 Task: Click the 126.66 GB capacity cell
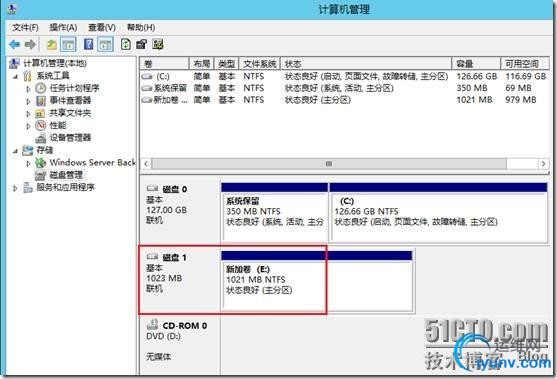click(476, 76)
